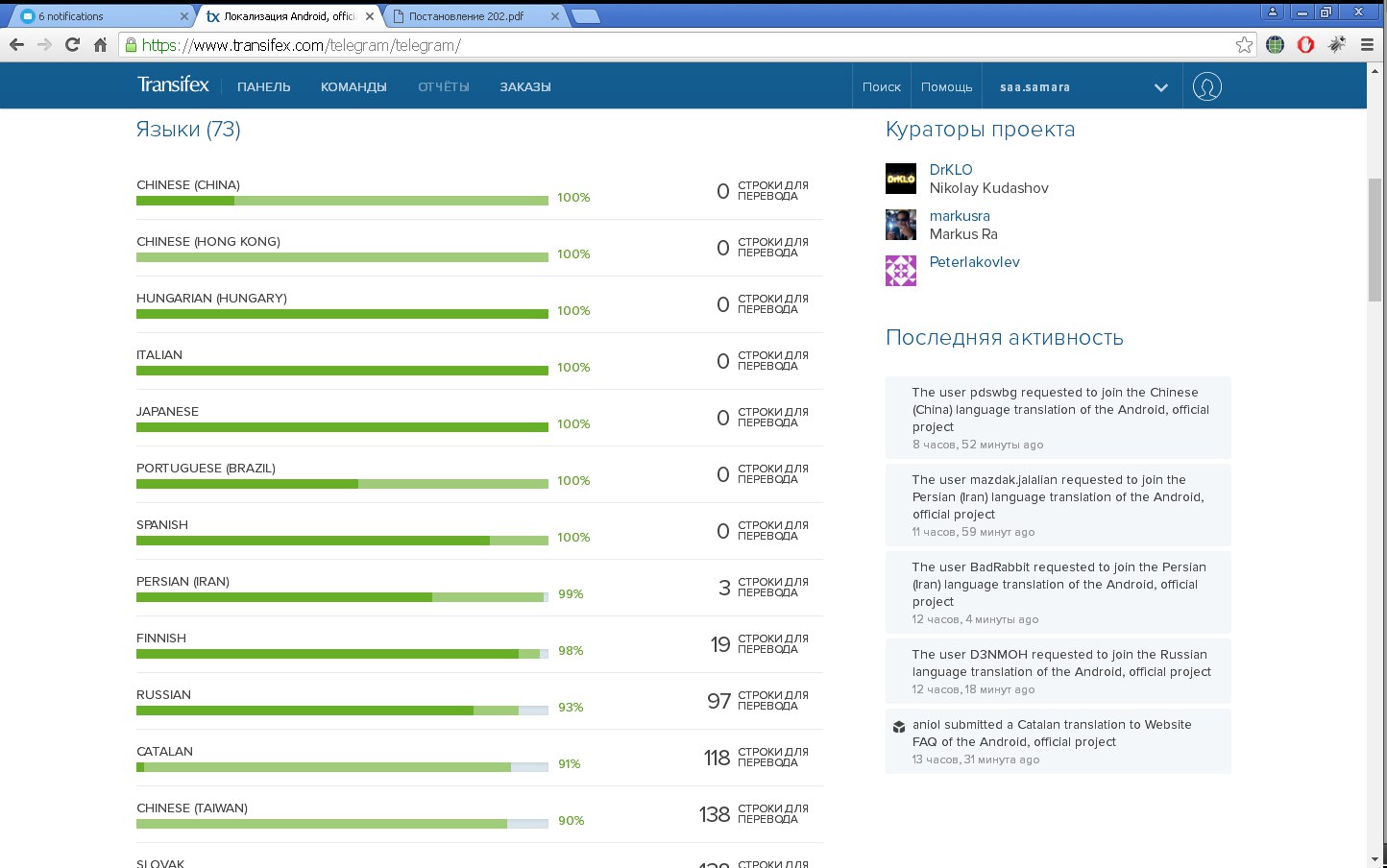Select the Portuguese (Brazil) language
Screen dimensions: 1387x868
click(x=206, y=469)
